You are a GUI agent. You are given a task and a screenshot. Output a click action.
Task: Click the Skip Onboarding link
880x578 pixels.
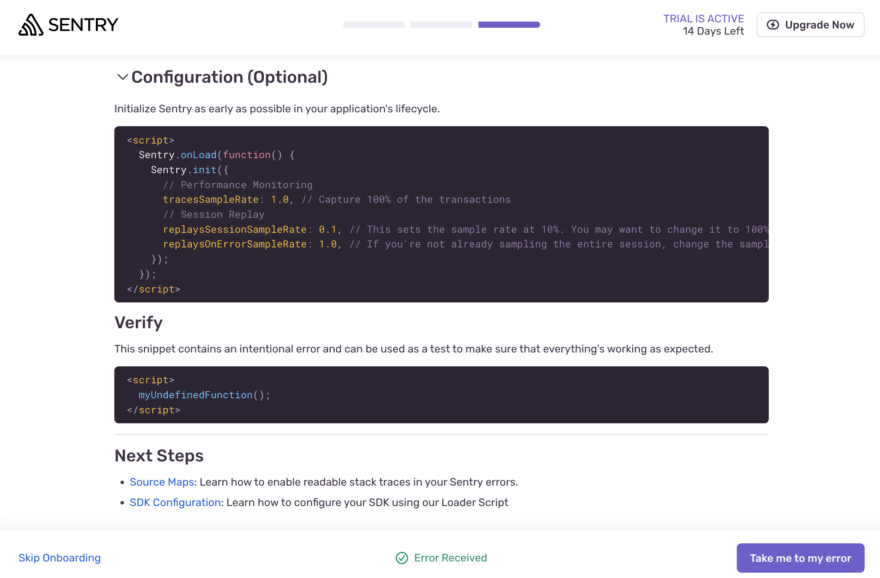pyautogui.click(x=59, y=558)
